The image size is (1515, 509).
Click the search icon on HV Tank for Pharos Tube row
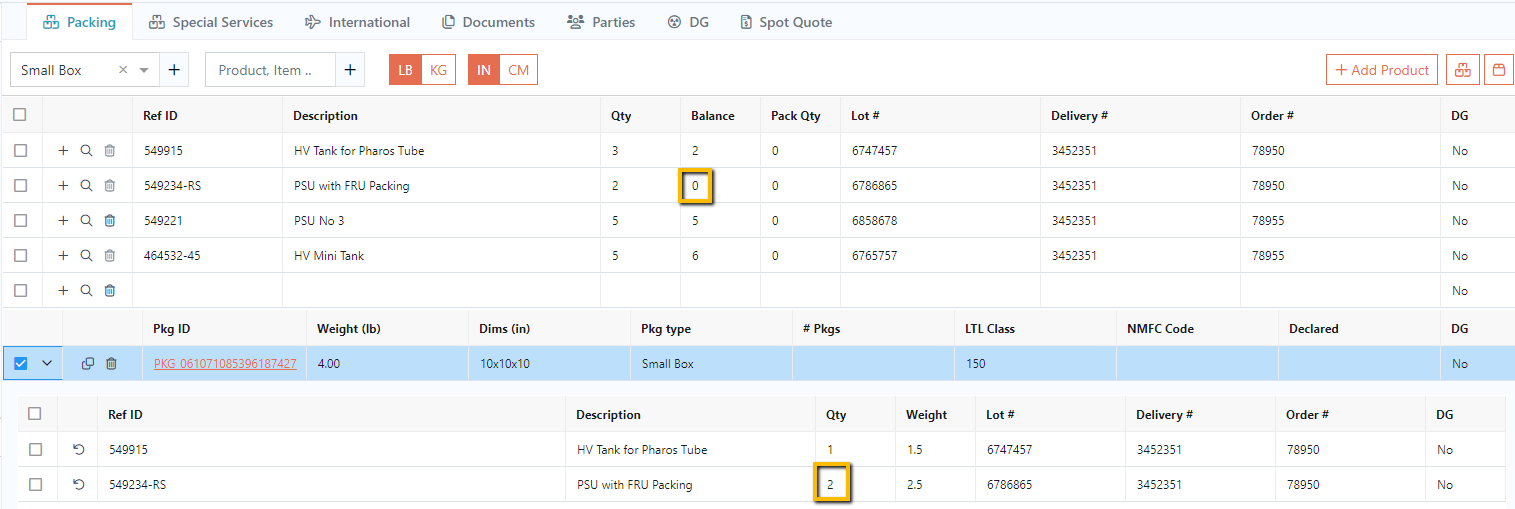point(86,150)
